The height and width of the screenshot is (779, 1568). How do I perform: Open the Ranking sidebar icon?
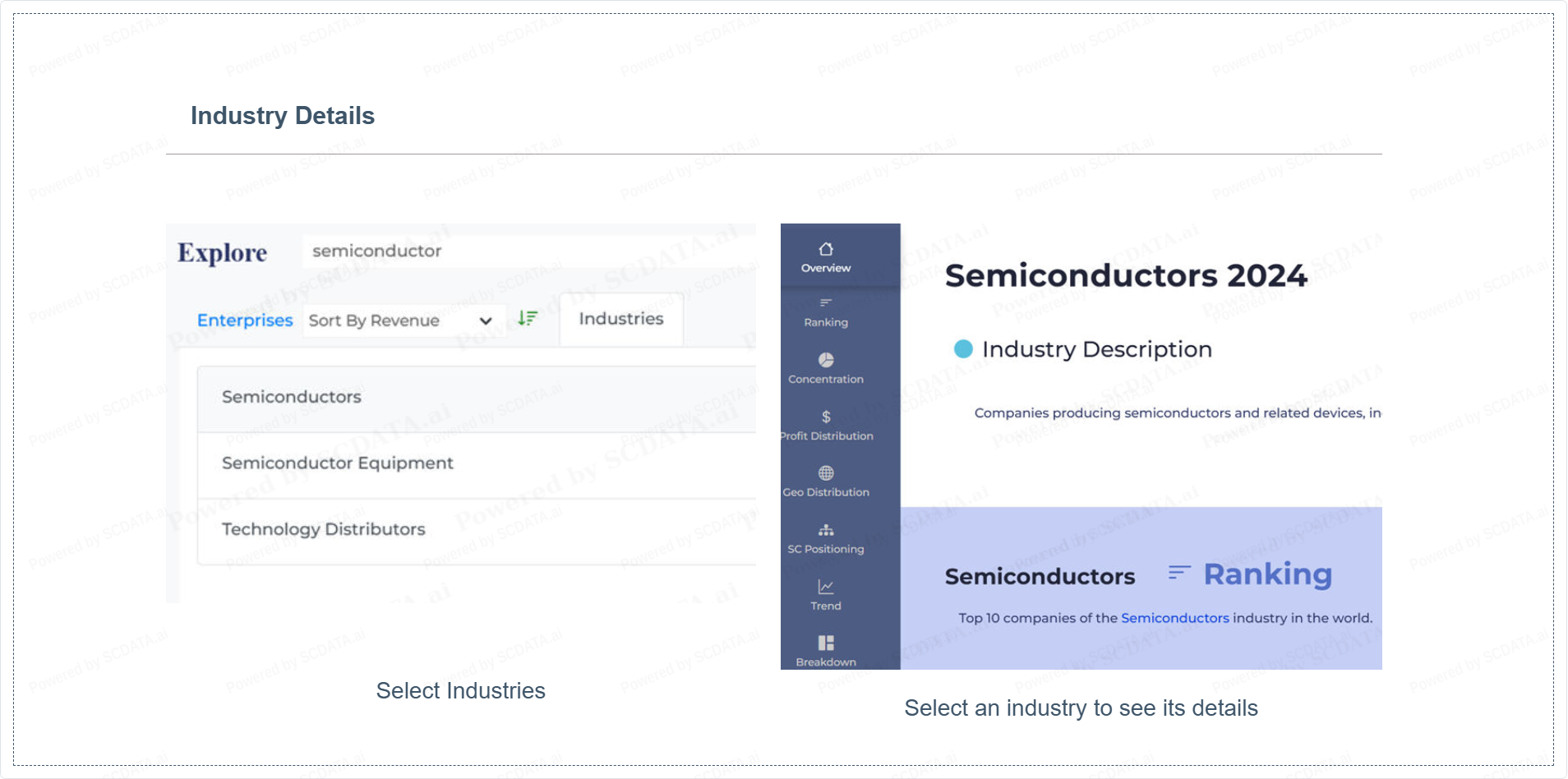(x=826, y=303)
